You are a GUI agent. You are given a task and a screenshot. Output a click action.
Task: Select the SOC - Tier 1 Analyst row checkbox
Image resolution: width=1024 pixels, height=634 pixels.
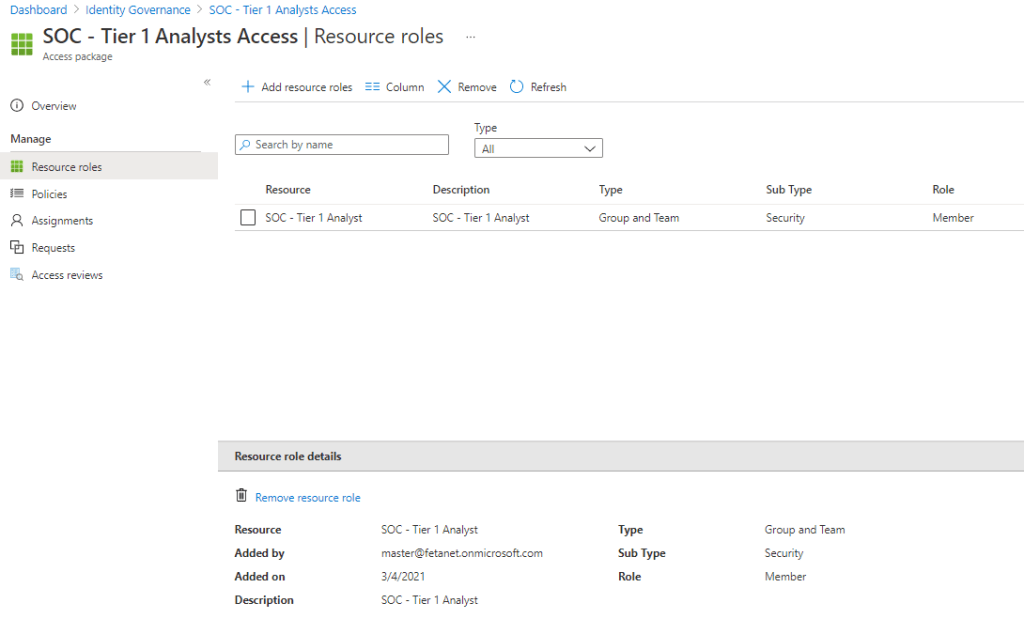coord(248,218)
